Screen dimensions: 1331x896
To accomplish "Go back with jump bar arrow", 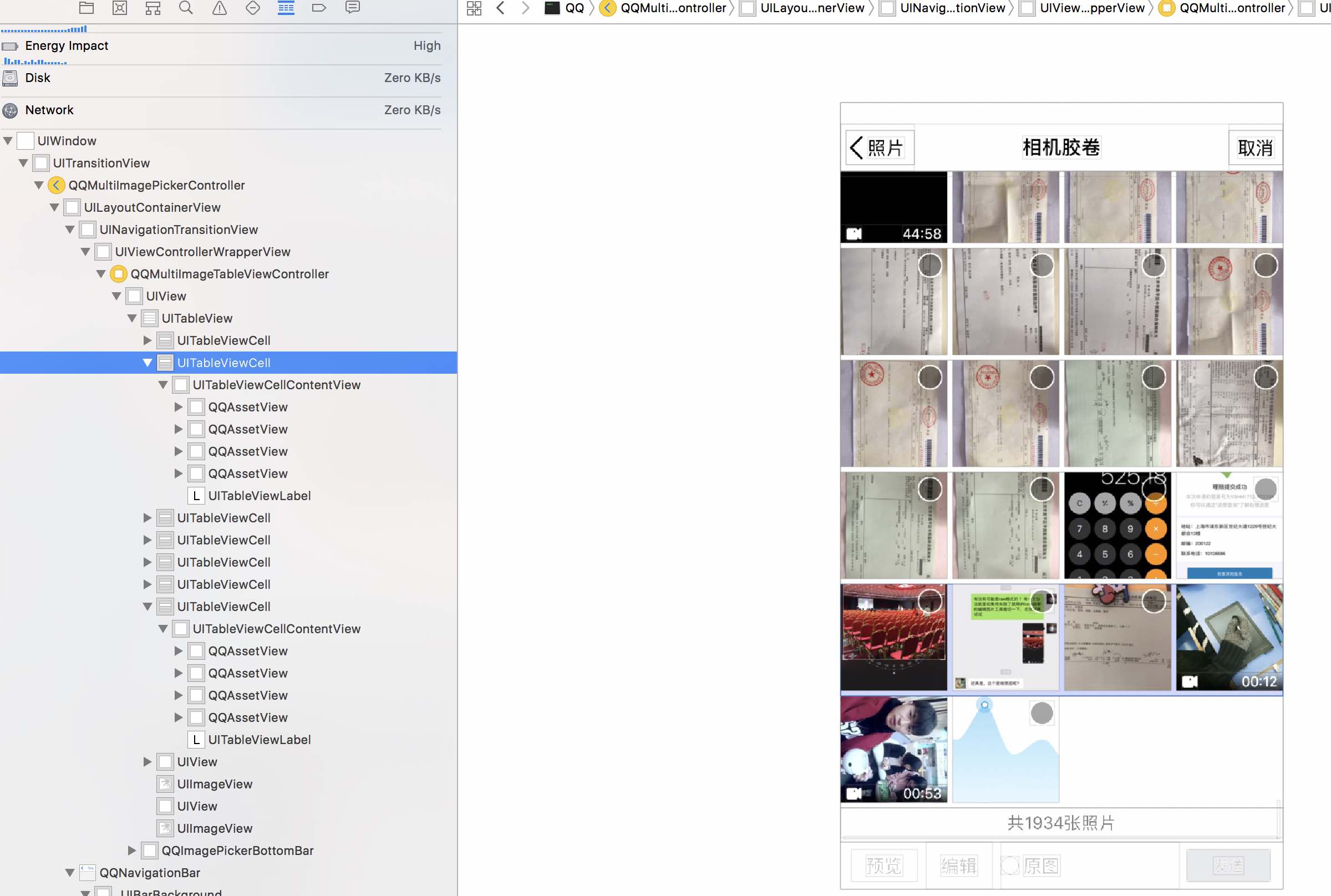I will (501, 8).
